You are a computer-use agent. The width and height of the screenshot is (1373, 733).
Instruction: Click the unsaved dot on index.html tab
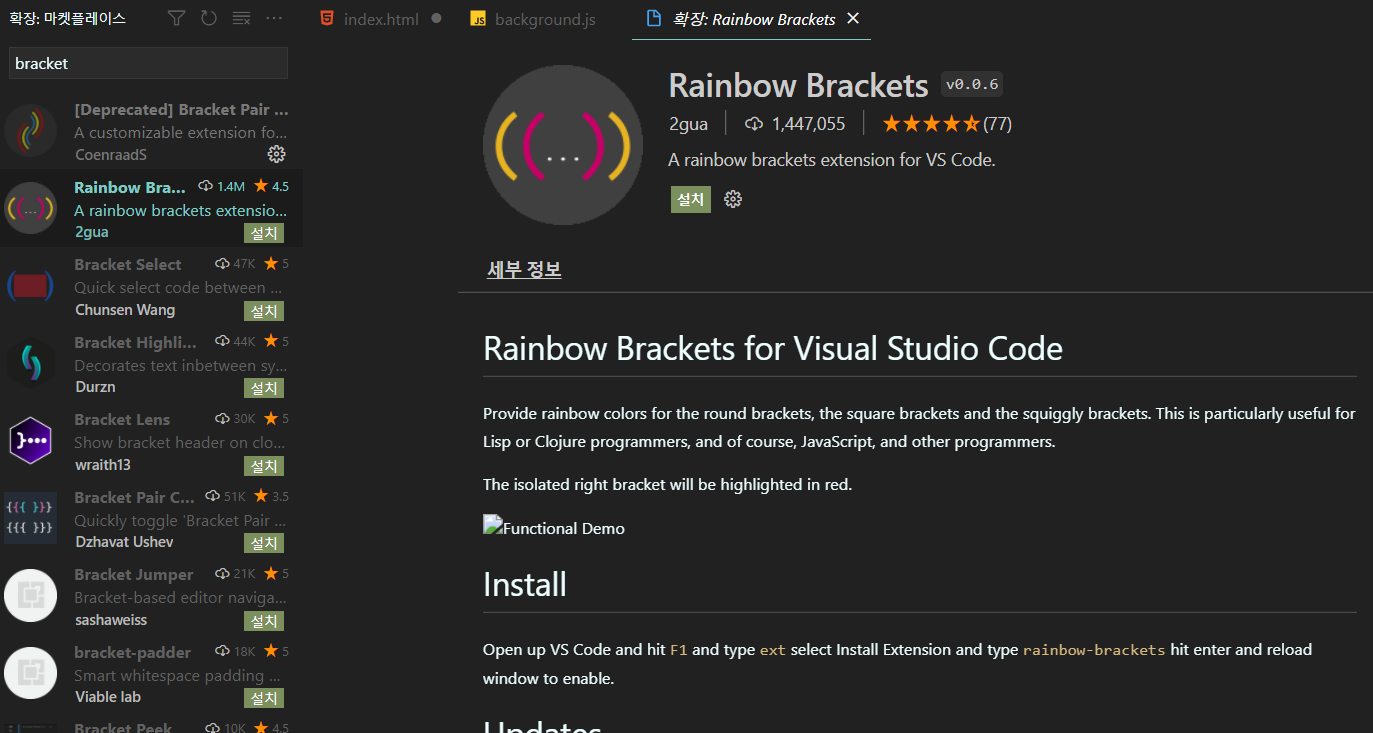pos(436,18)
